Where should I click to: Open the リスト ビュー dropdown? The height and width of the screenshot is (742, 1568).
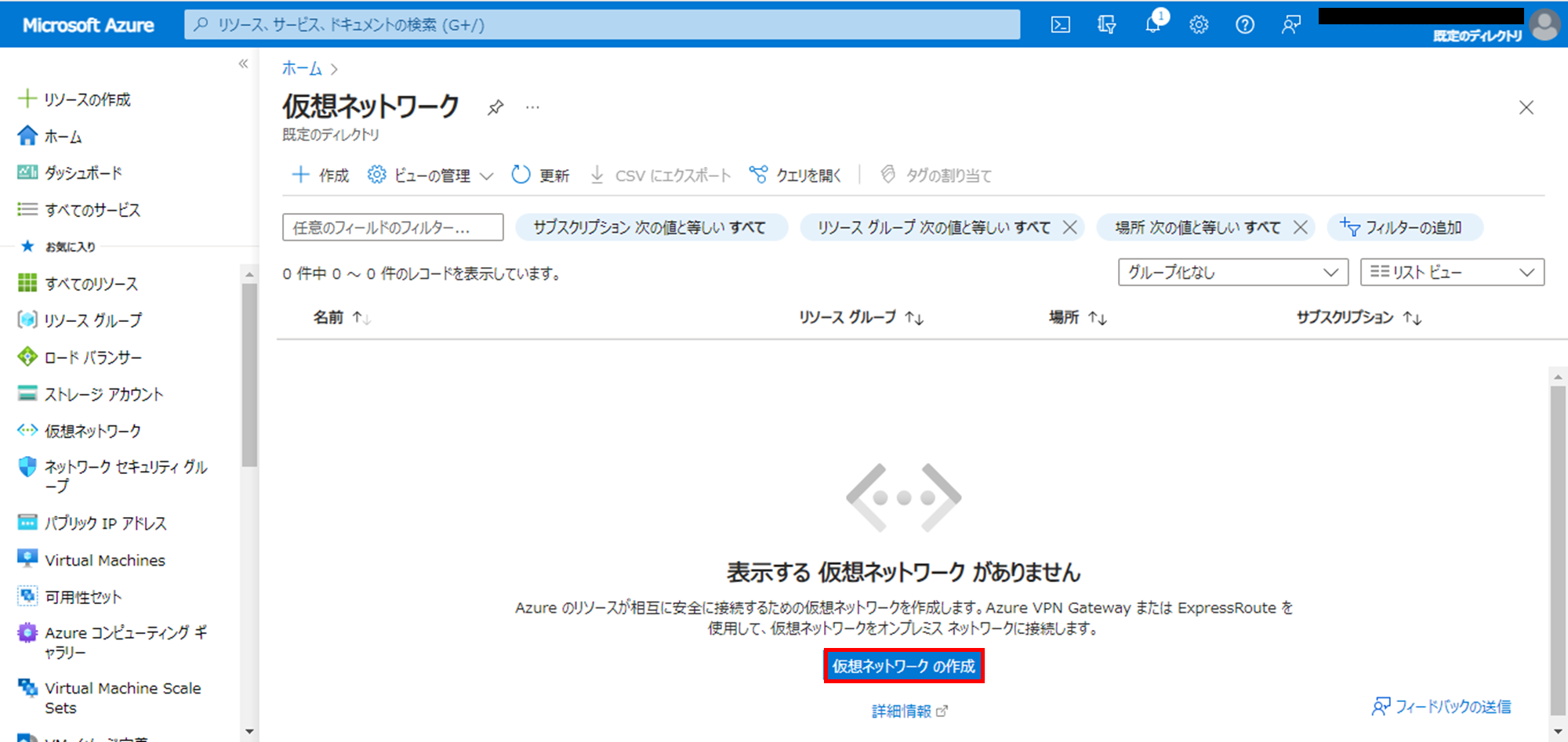(x=1452, y=272)
